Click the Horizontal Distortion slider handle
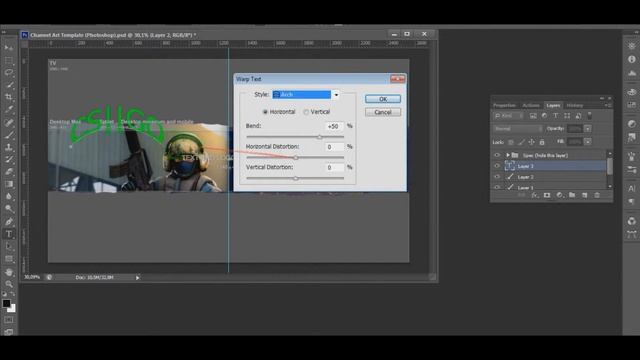The width and height of the screenshot is (640, 360). pyautogui.click(x=296, y=158)
